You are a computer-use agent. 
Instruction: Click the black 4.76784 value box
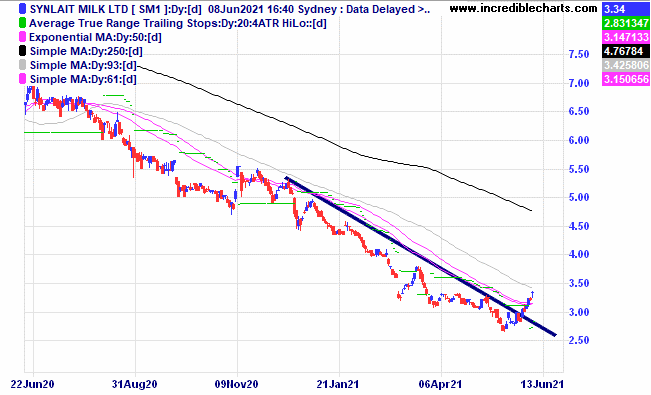(626, 51)
